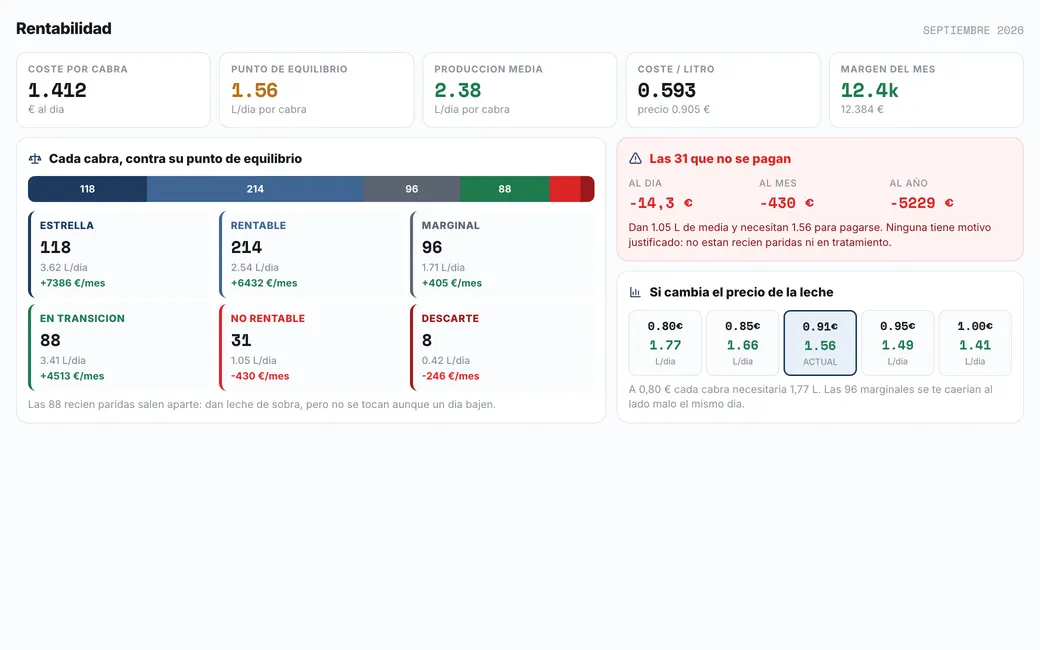Click the 0.593 cost per litre value
Screen dimensions: 1040x650
(x=667, y=90)
